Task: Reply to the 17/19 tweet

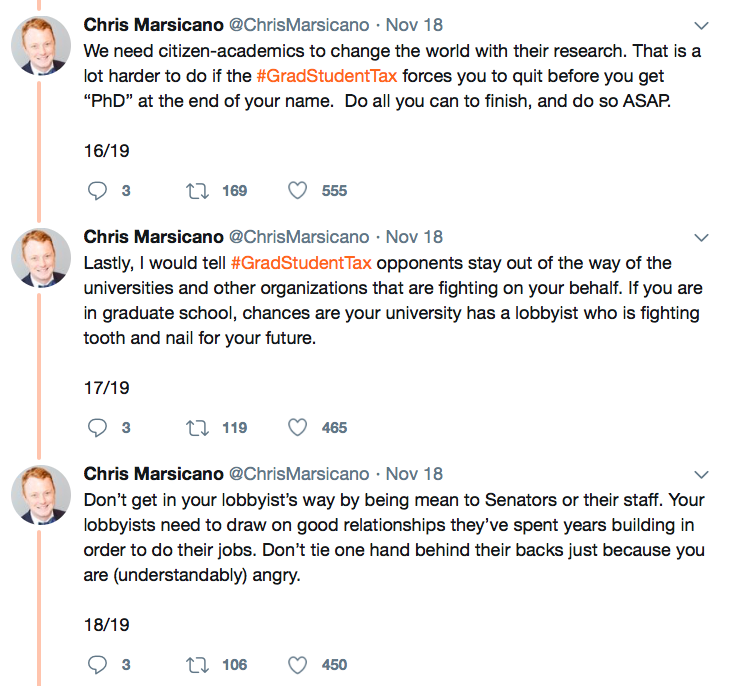Action: 97,427
